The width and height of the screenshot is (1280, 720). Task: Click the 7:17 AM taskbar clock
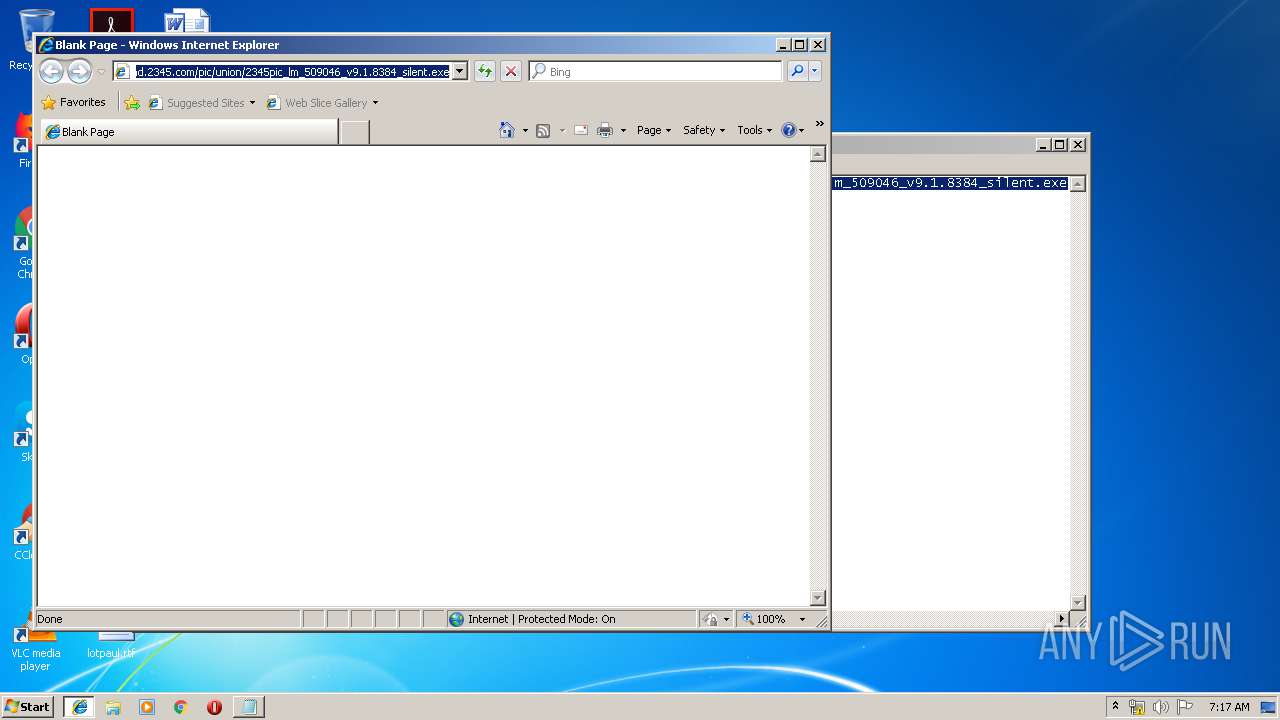(x=1229, y=707)
